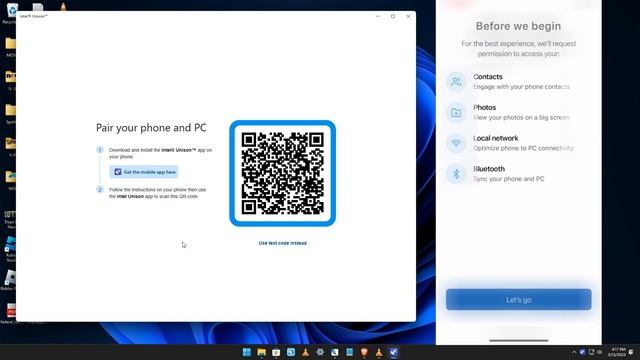
Task: Click View your photos on a big screen text
Action: [521, 117]
